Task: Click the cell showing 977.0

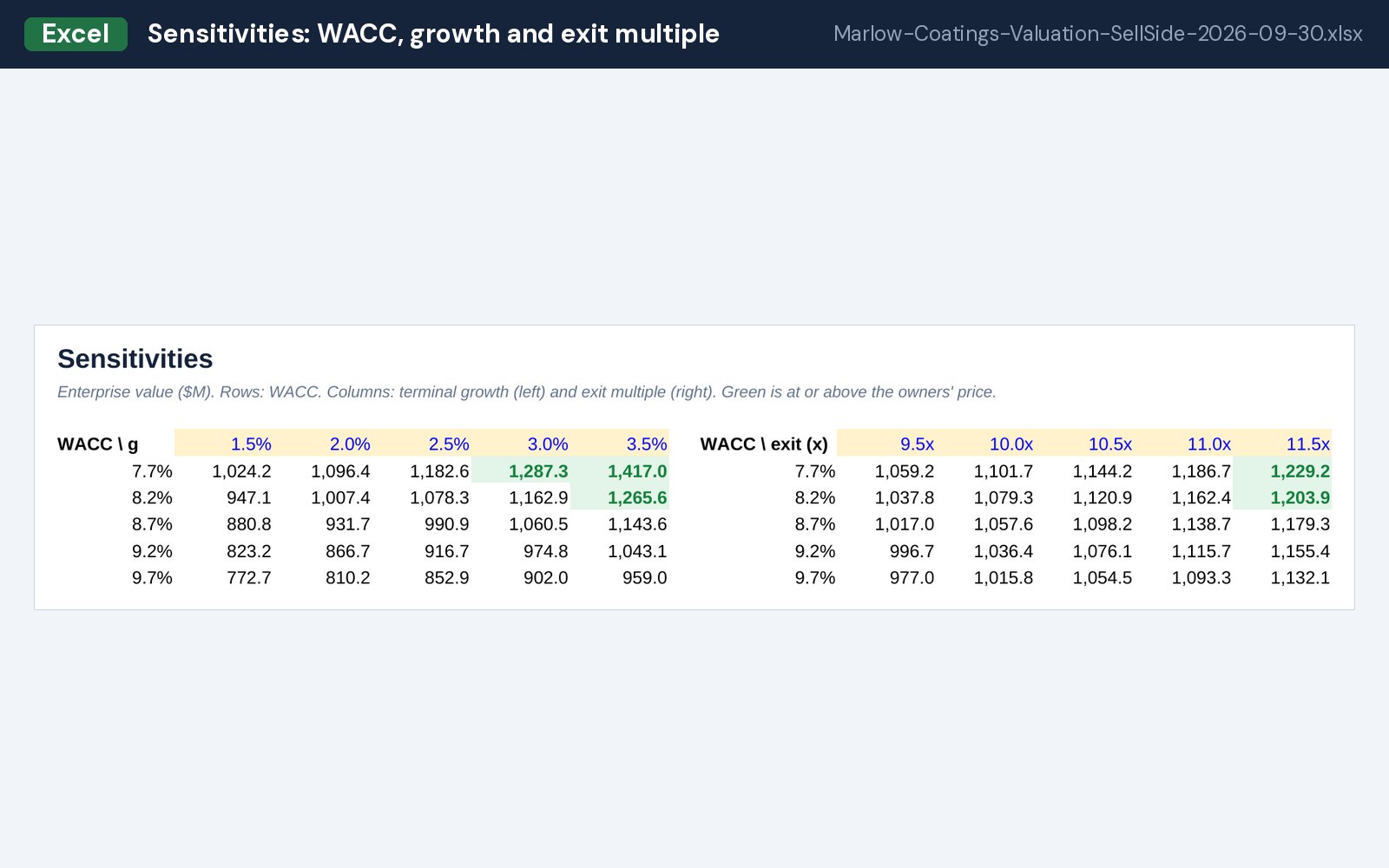Action: 912,578
